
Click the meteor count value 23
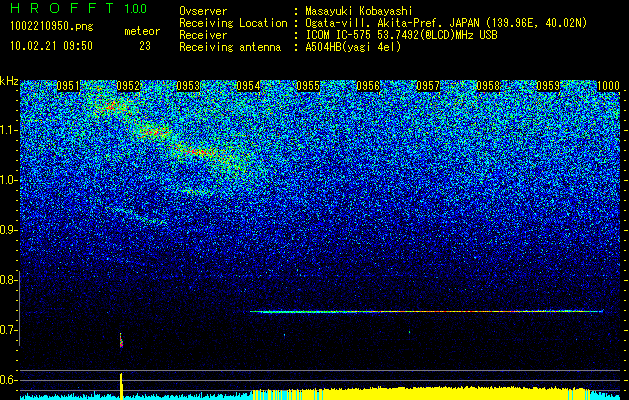[145, 46]
